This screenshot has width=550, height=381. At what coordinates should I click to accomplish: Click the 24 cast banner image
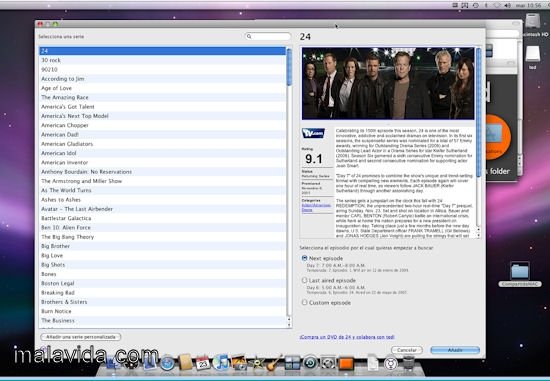[388, 83]
